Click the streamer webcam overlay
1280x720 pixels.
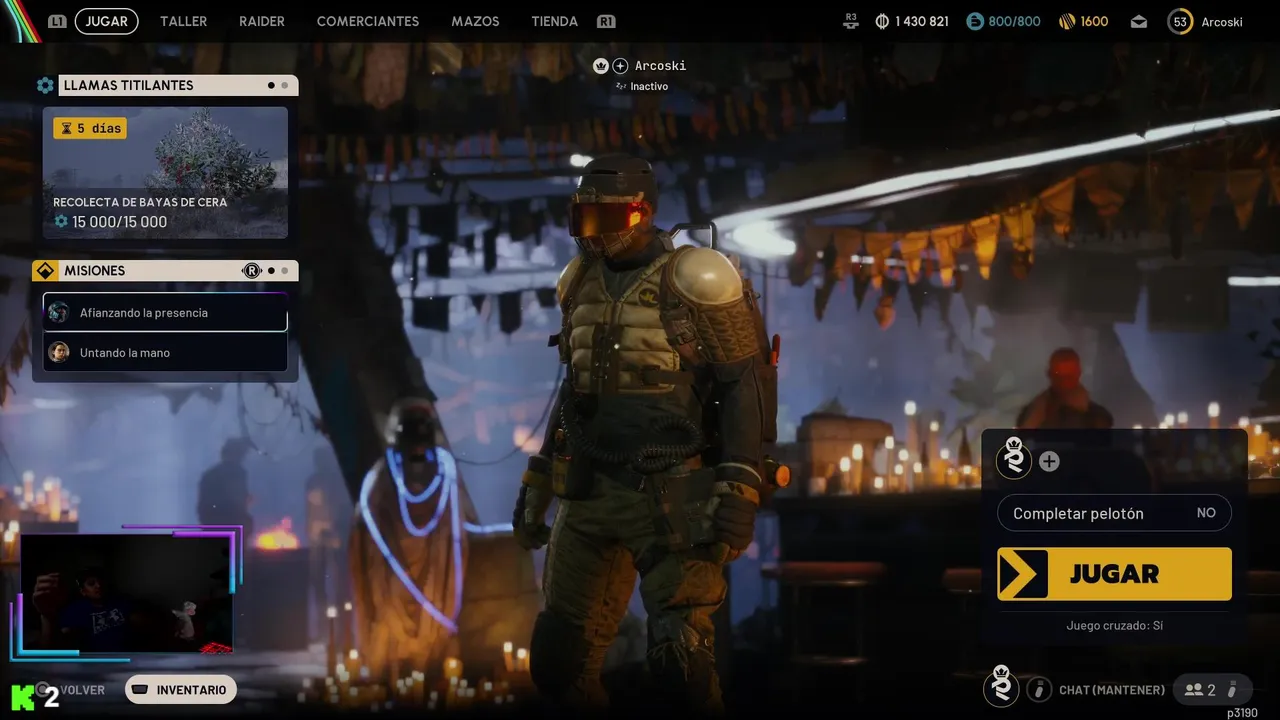(127, 592)
